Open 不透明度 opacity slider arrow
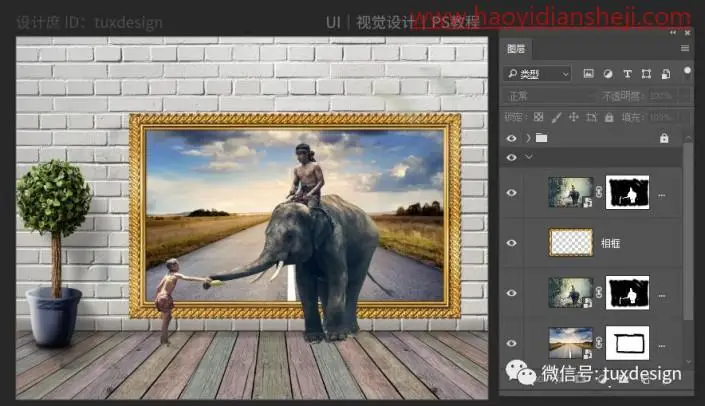 pos(684,96)
